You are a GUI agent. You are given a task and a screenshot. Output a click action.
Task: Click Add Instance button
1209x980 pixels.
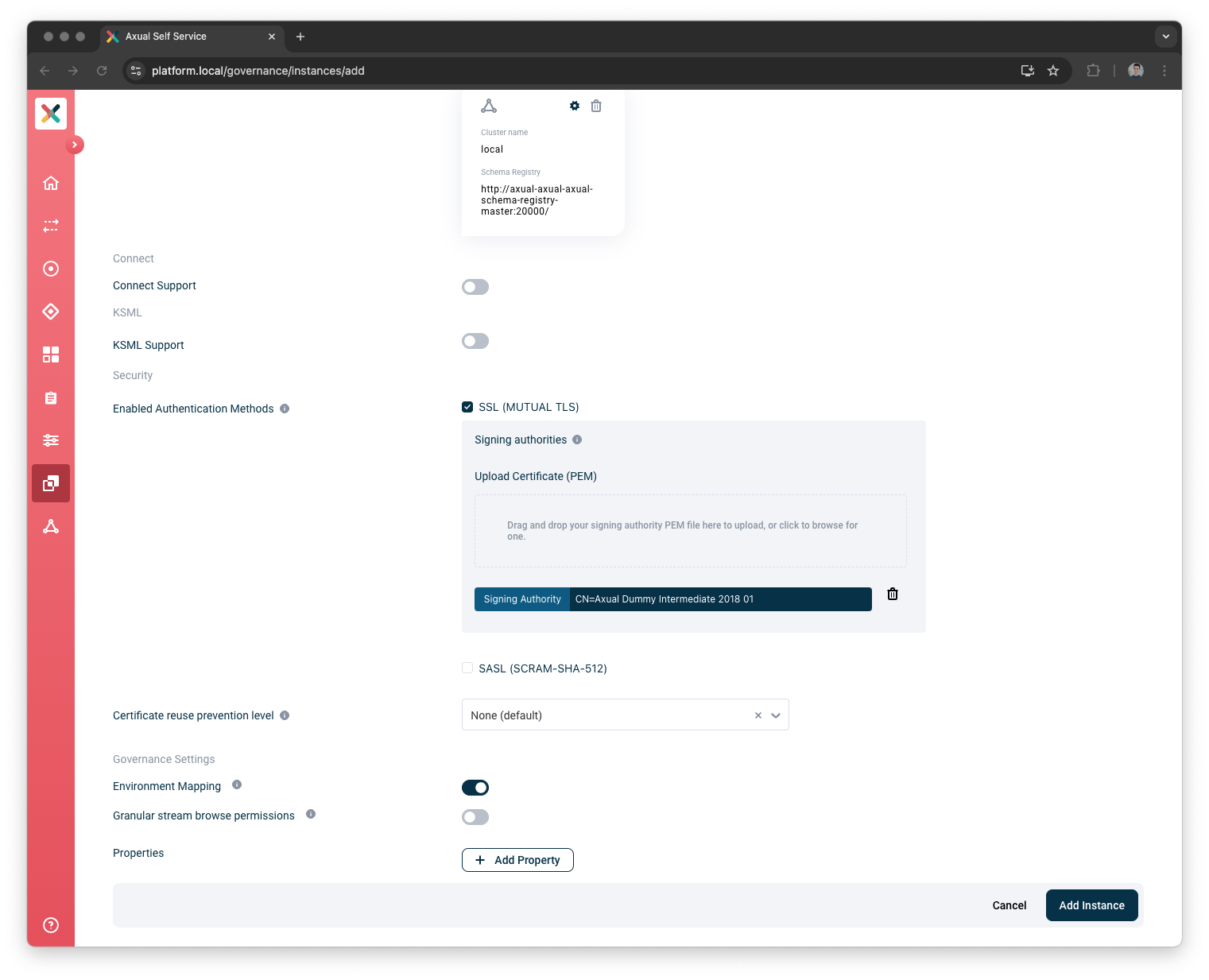click(1092, 905)
